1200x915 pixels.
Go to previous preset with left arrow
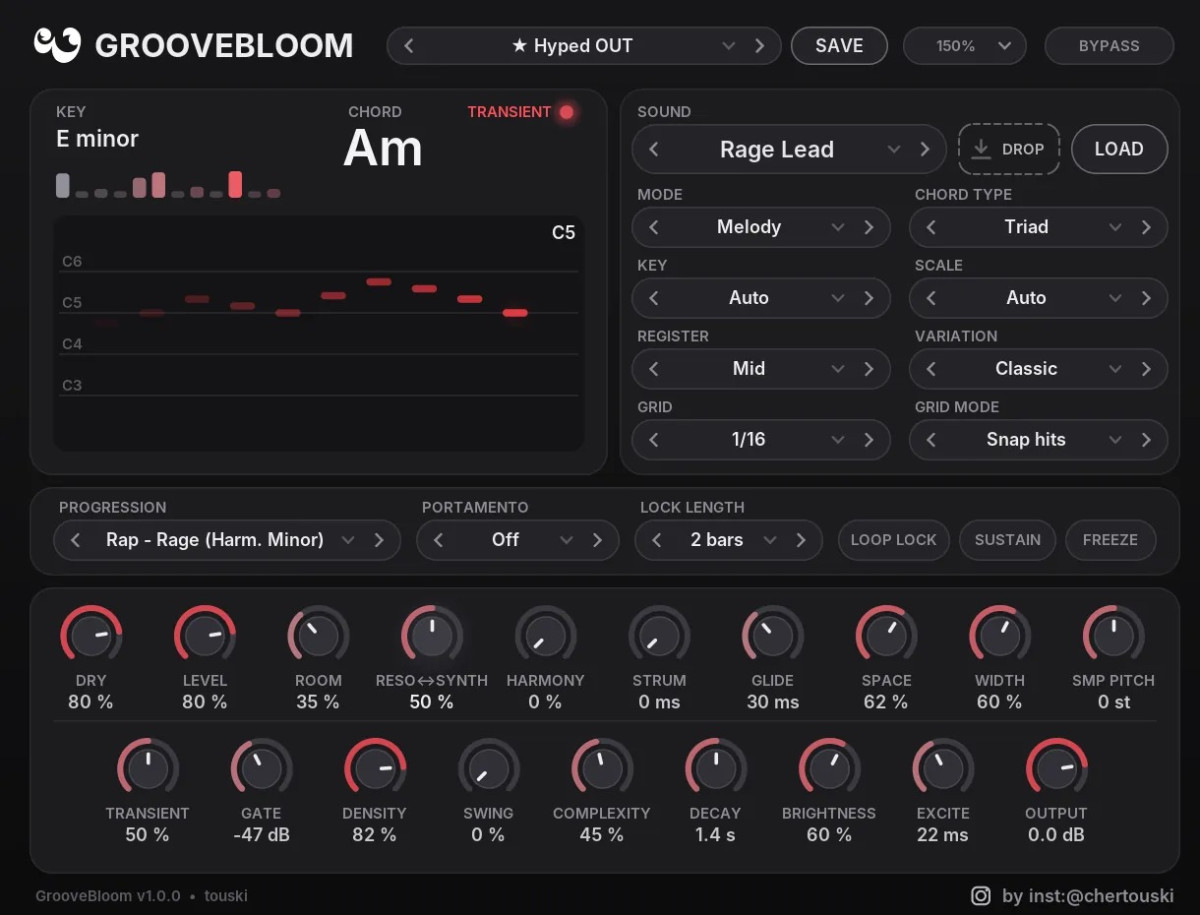[x=409, y=46]
